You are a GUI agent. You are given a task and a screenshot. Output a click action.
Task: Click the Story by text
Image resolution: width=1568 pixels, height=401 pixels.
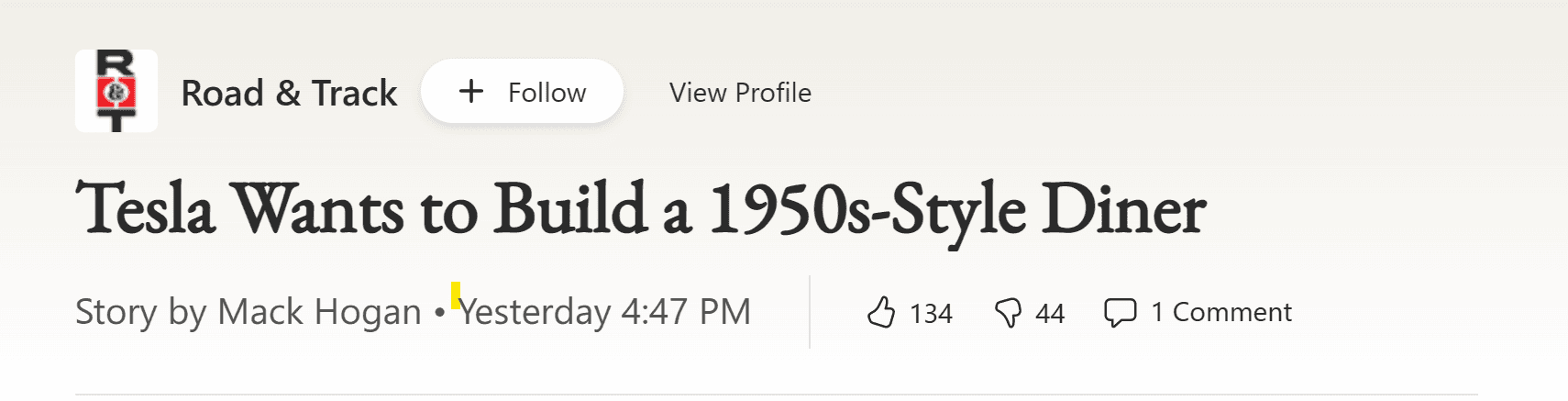coord(142,313)
